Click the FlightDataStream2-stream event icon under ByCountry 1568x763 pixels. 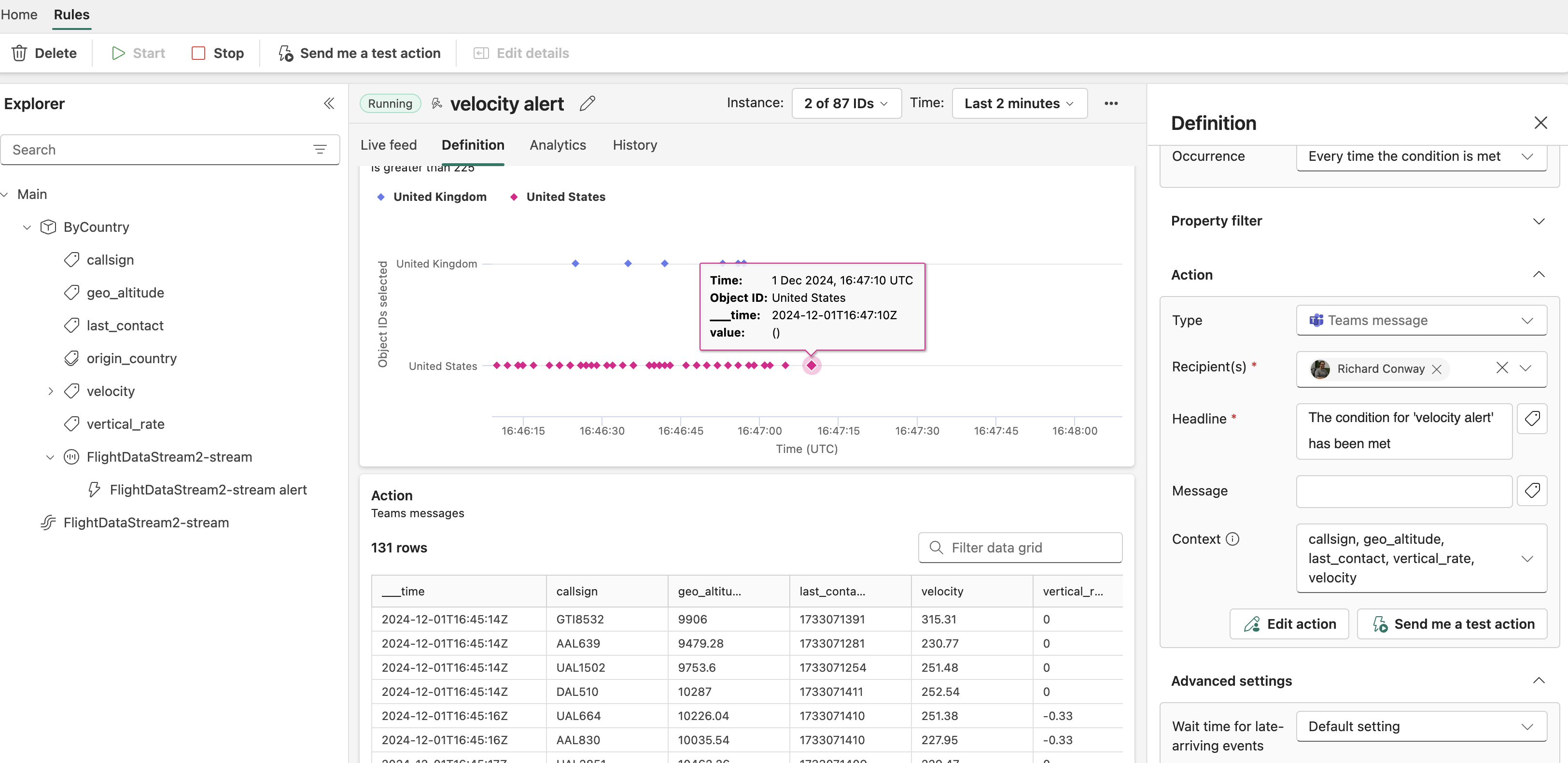coord(72,457)
